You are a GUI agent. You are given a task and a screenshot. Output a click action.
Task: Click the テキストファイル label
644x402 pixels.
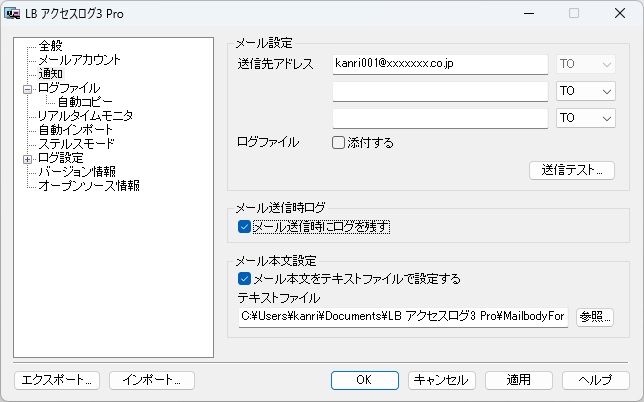(x=278, y=298)
